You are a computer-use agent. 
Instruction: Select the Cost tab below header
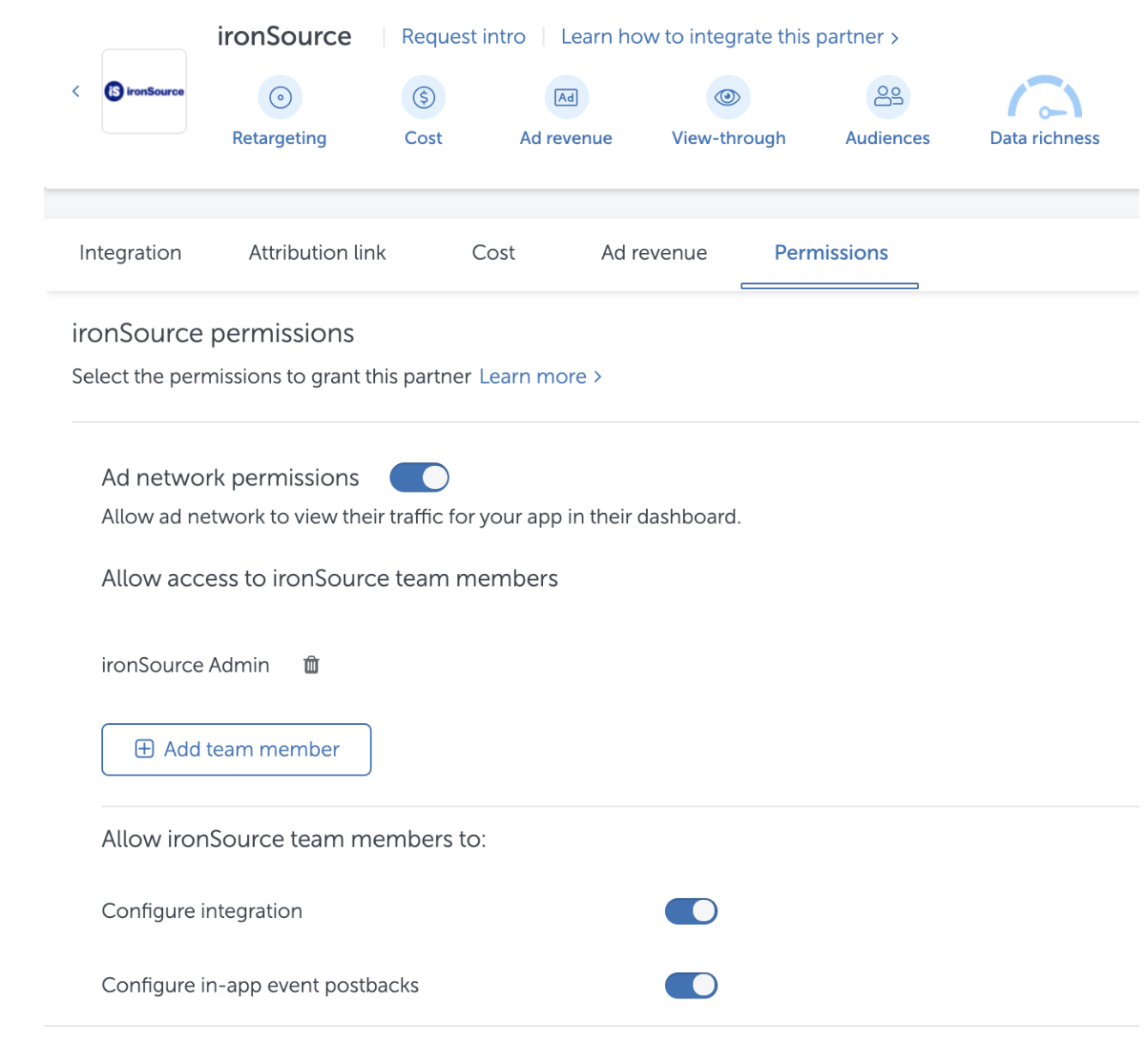coord(493,253)
